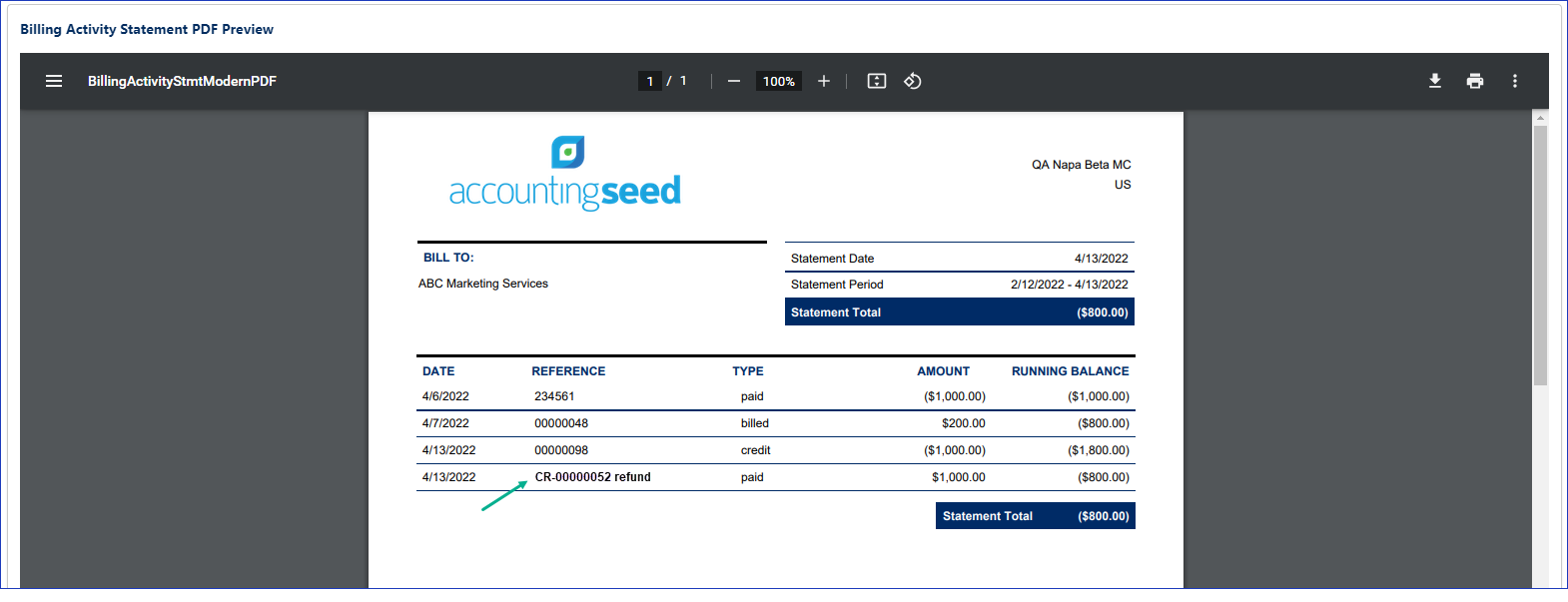Rotate the PDF counterclockwise

[913, 81]
